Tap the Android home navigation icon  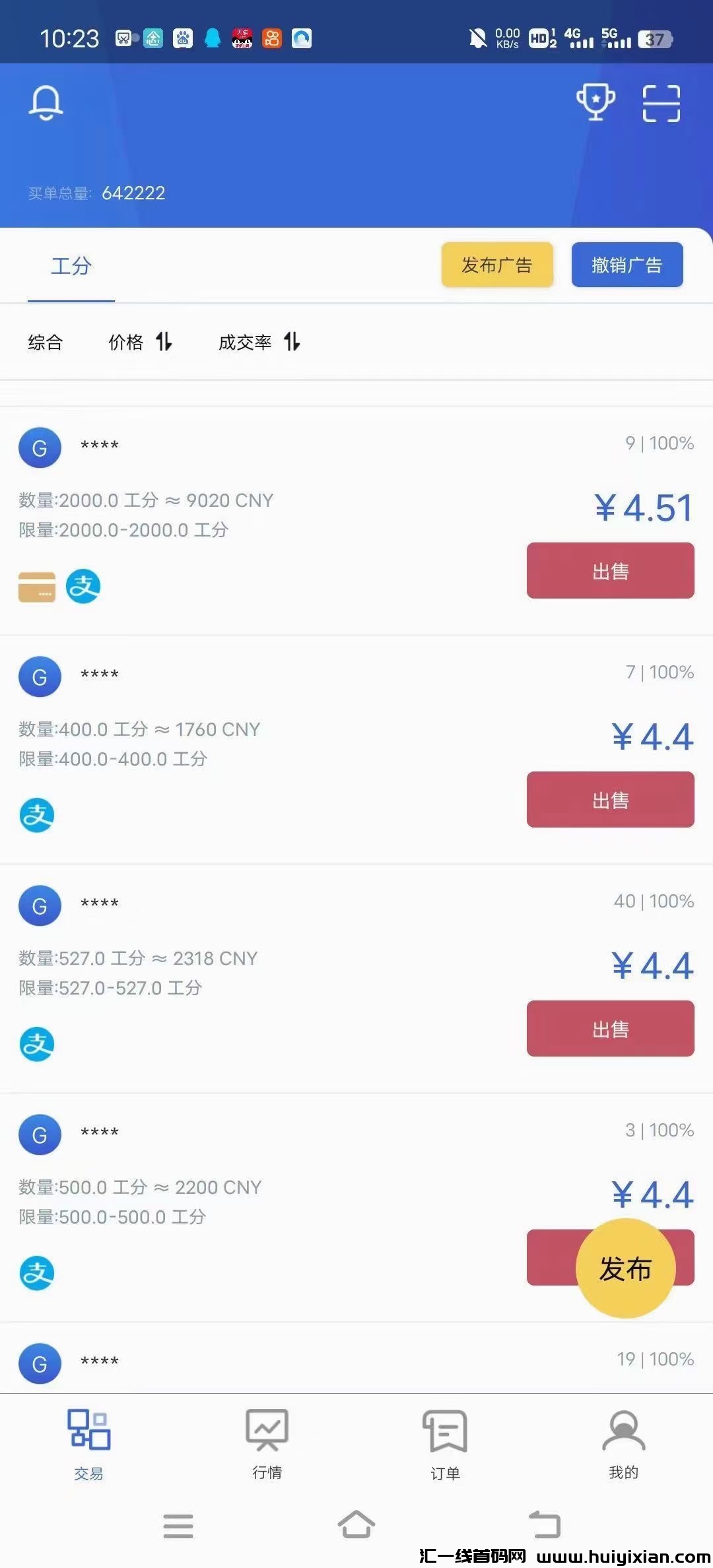[356, 1525]
